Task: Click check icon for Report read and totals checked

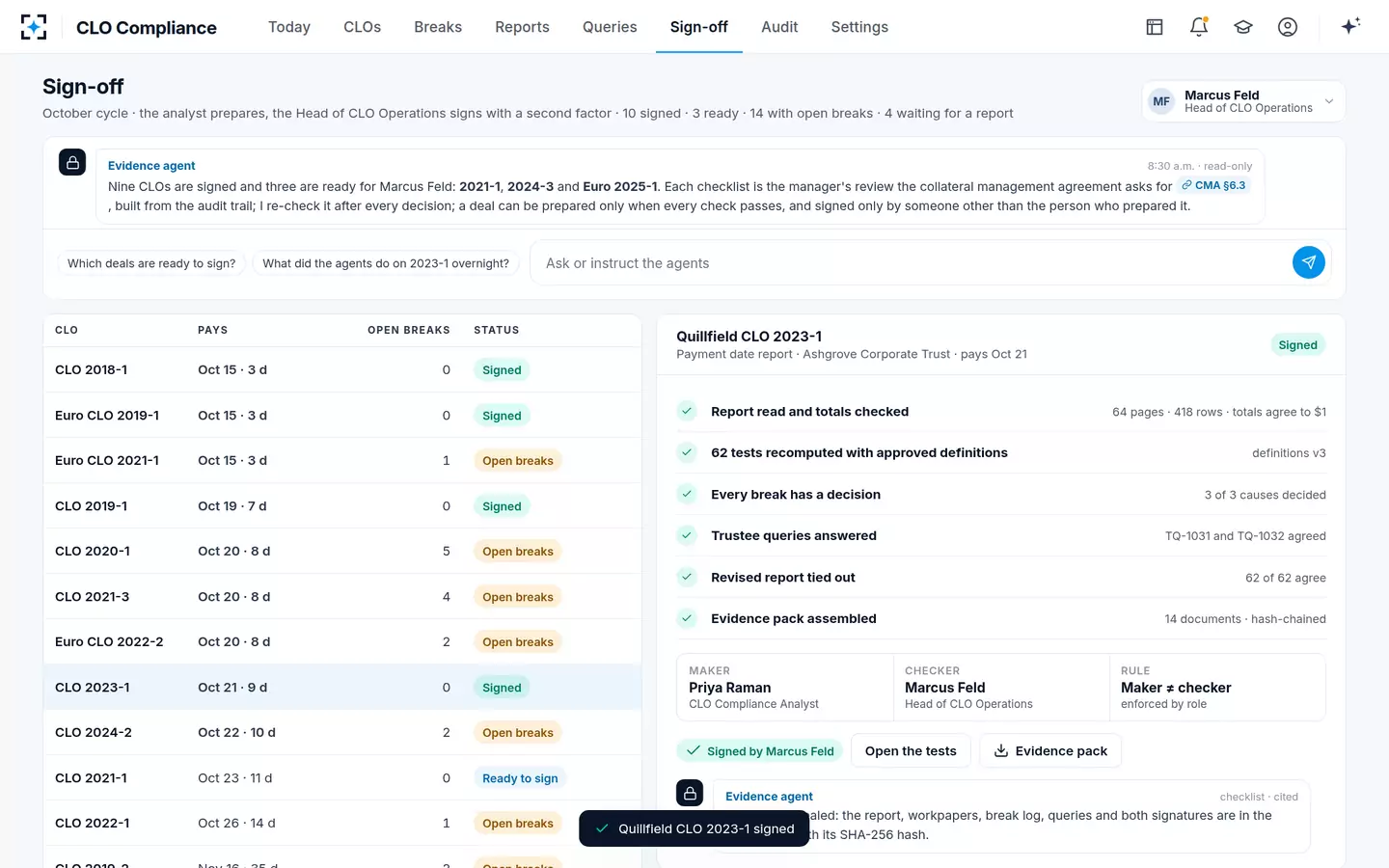Action: [x=687, y=411]
